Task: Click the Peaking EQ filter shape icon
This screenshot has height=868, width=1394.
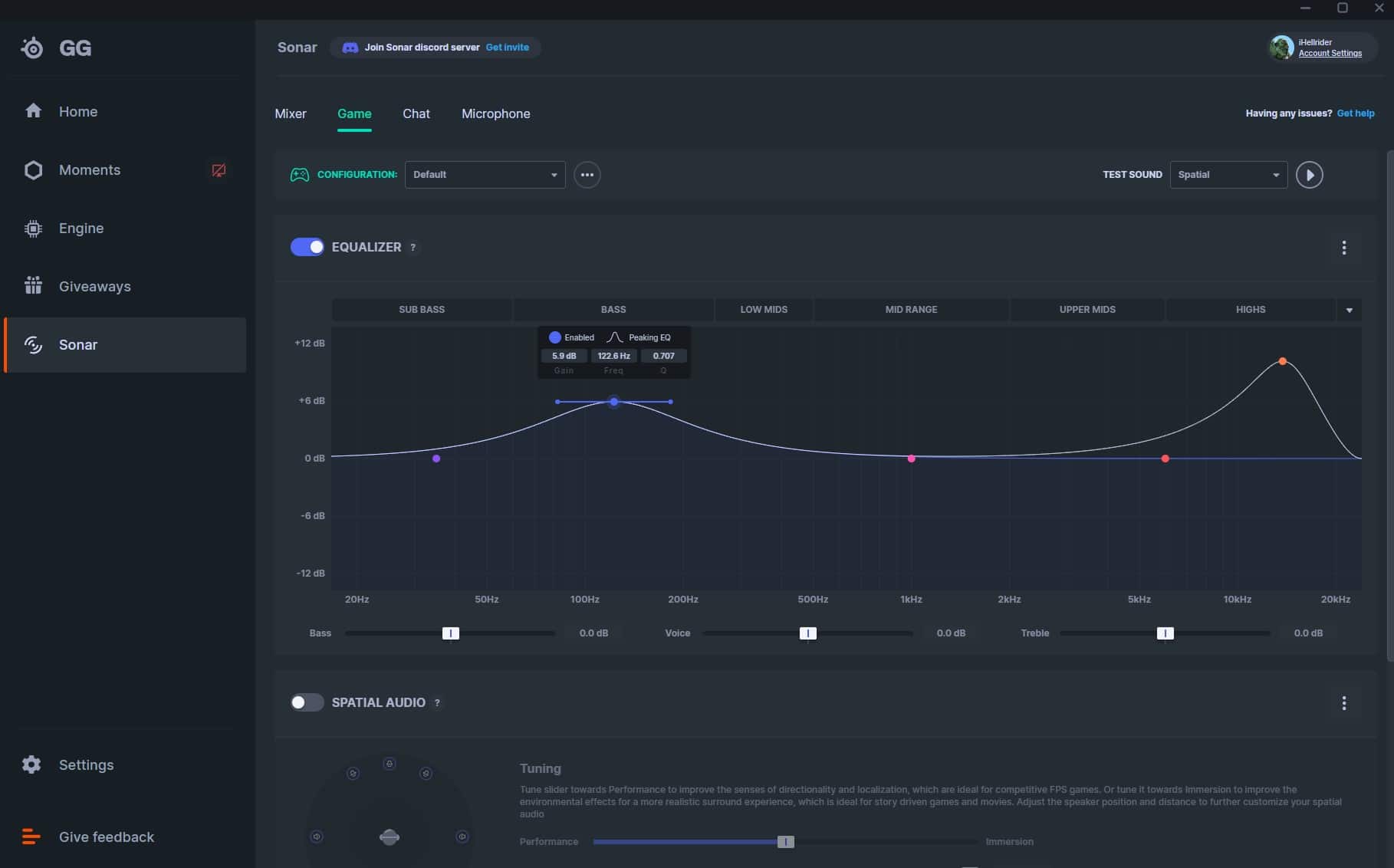Action: [614, 337]
